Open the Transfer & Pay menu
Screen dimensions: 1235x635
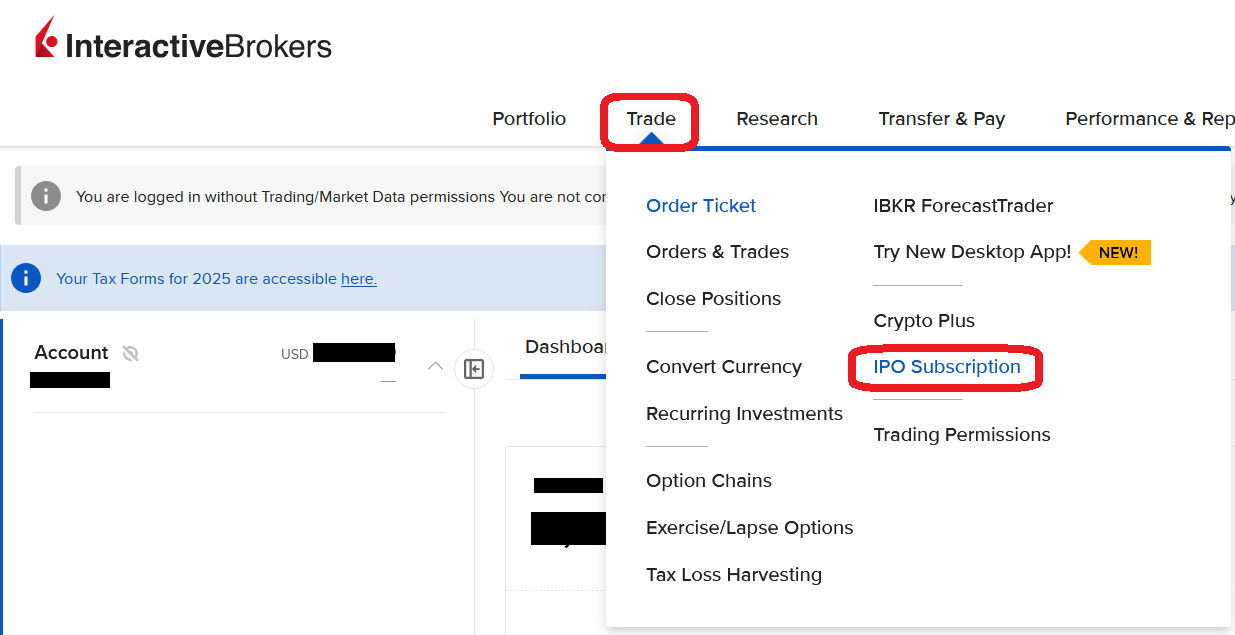tap(941, 119)
